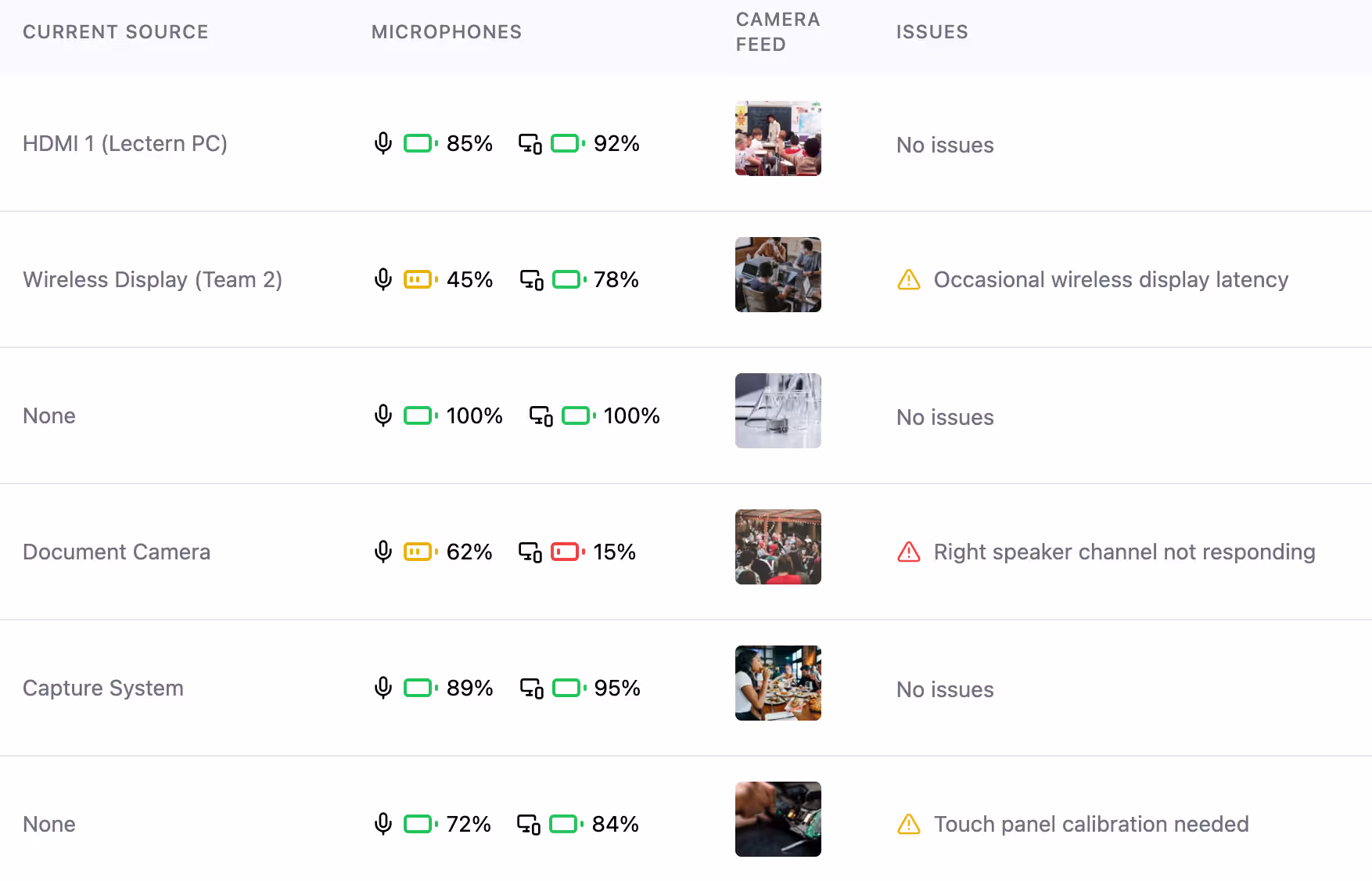Sort by Current Source column header
The width and height of the screenshot is (1372, 881).
pyautogui.click(x=116, y=32)
